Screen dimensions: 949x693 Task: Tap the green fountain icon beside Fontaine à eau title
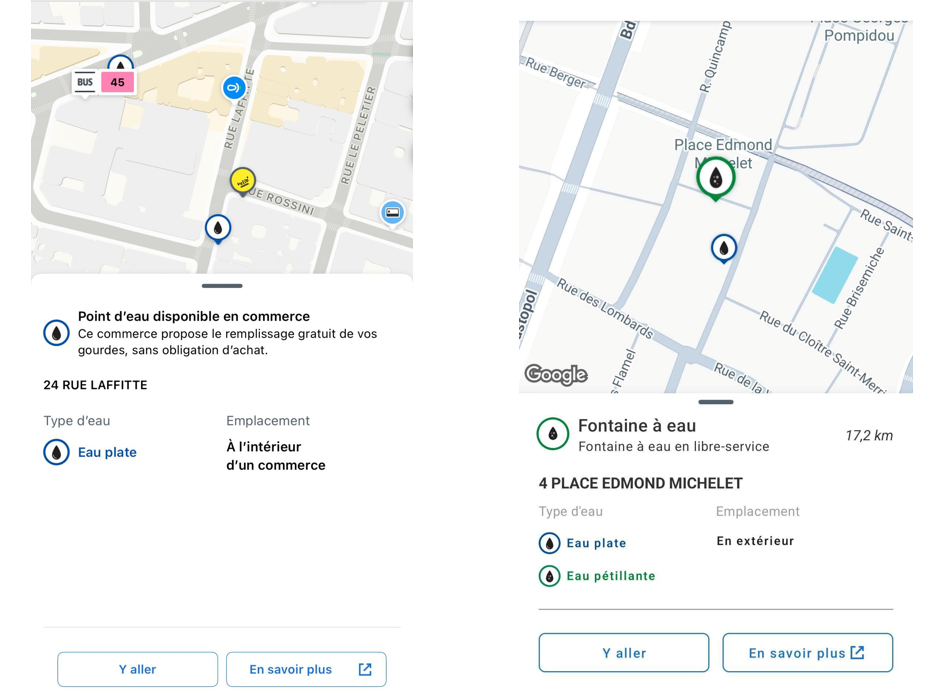click(x=553, y=434)
